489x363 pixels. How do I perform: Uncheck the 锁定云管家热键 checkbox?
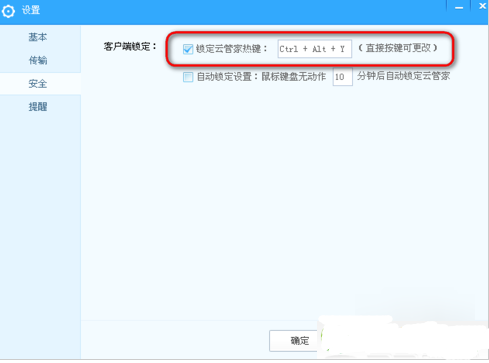click(x=188, y=49)
